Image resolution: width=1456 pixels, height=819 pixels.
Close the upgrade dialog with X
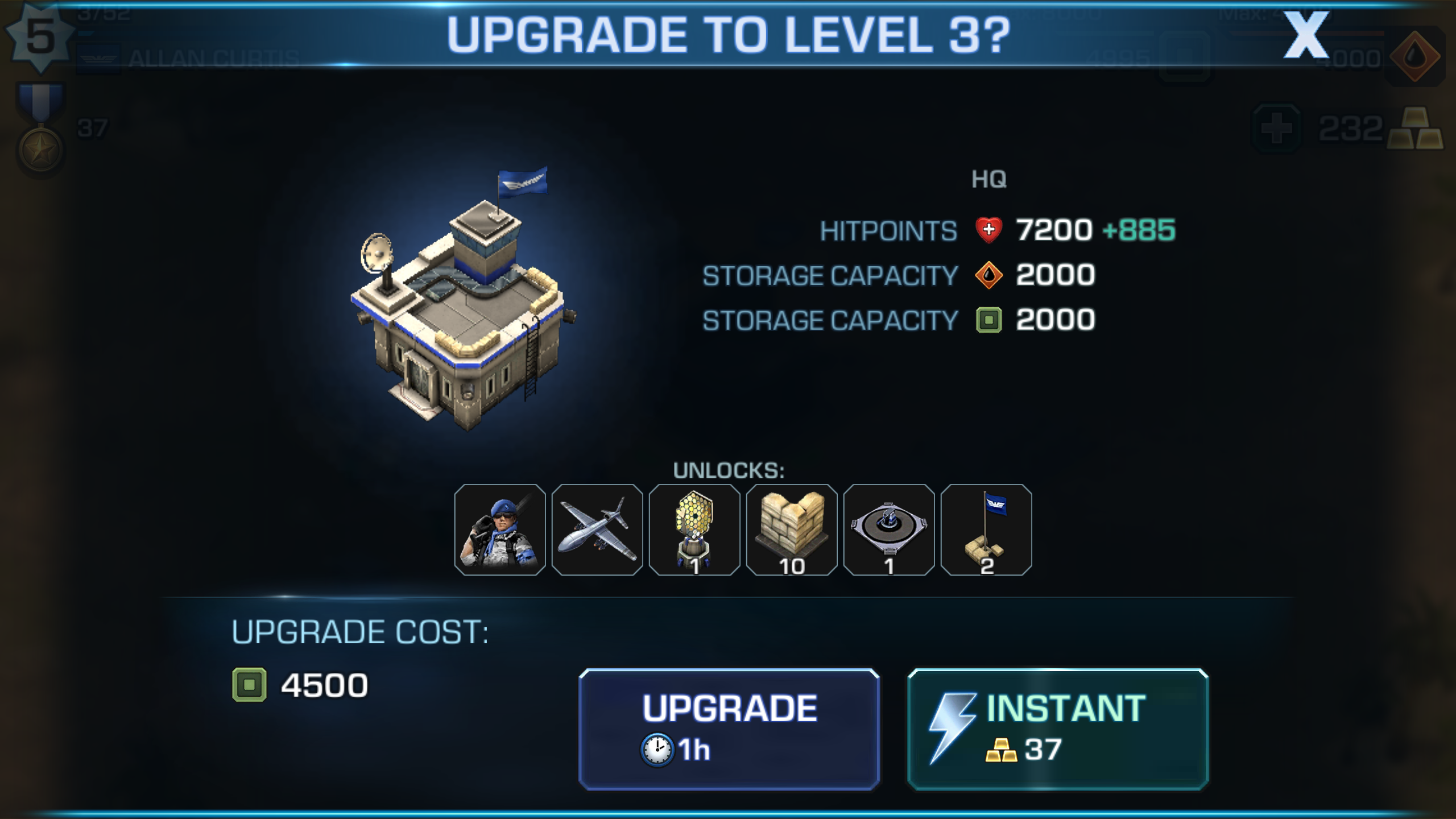point(1306,35)
